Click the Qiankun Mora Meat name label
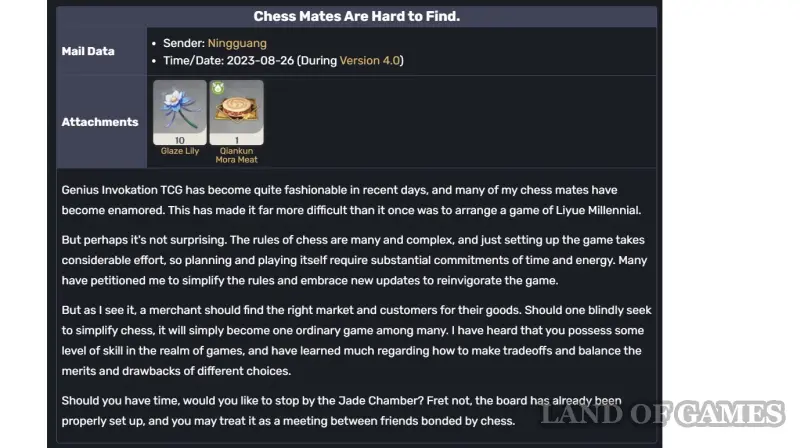This screenshot has height=448, width=800. coord(236,155)
